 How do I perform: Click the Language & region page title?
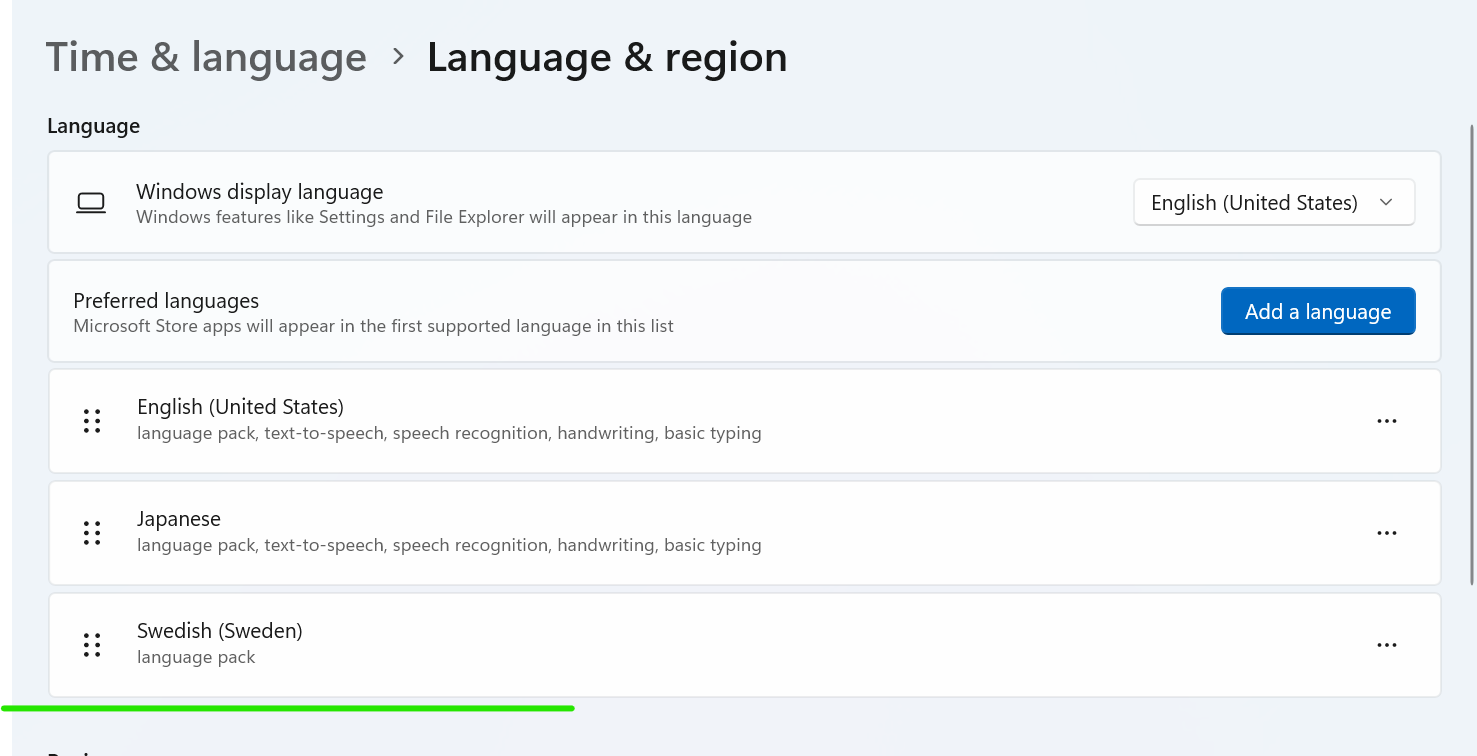coord(606,57)
